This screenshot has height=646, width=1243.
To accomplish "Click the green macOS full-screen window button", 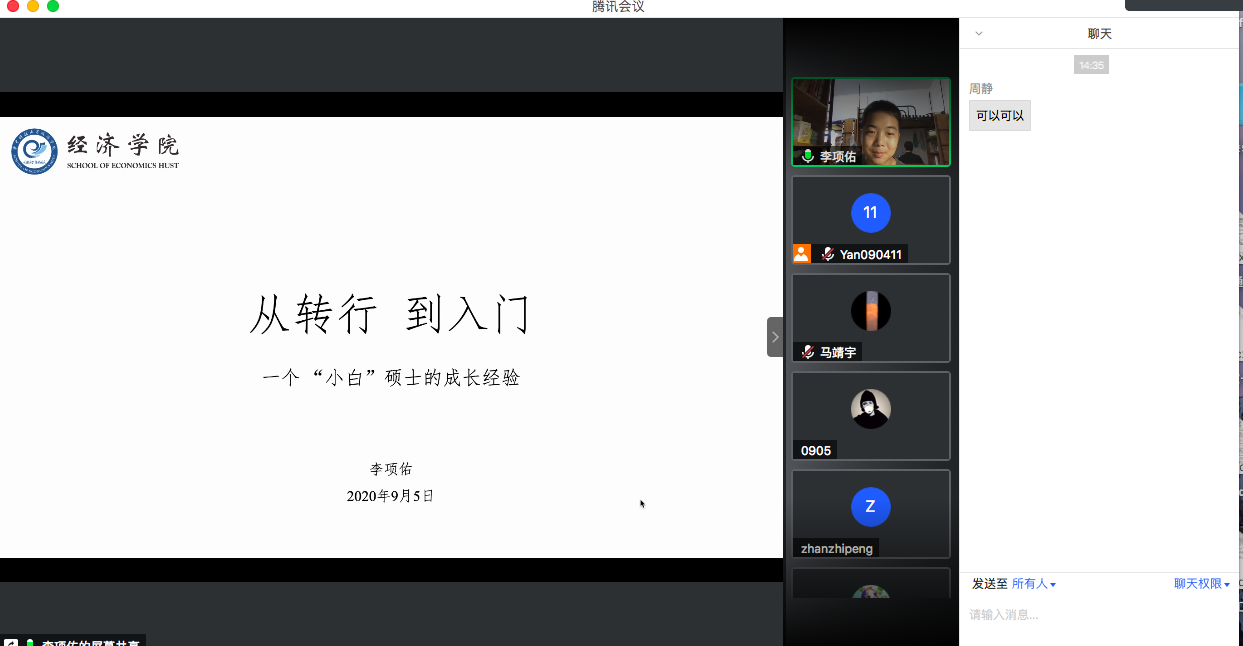I will [x=53, y=6].
